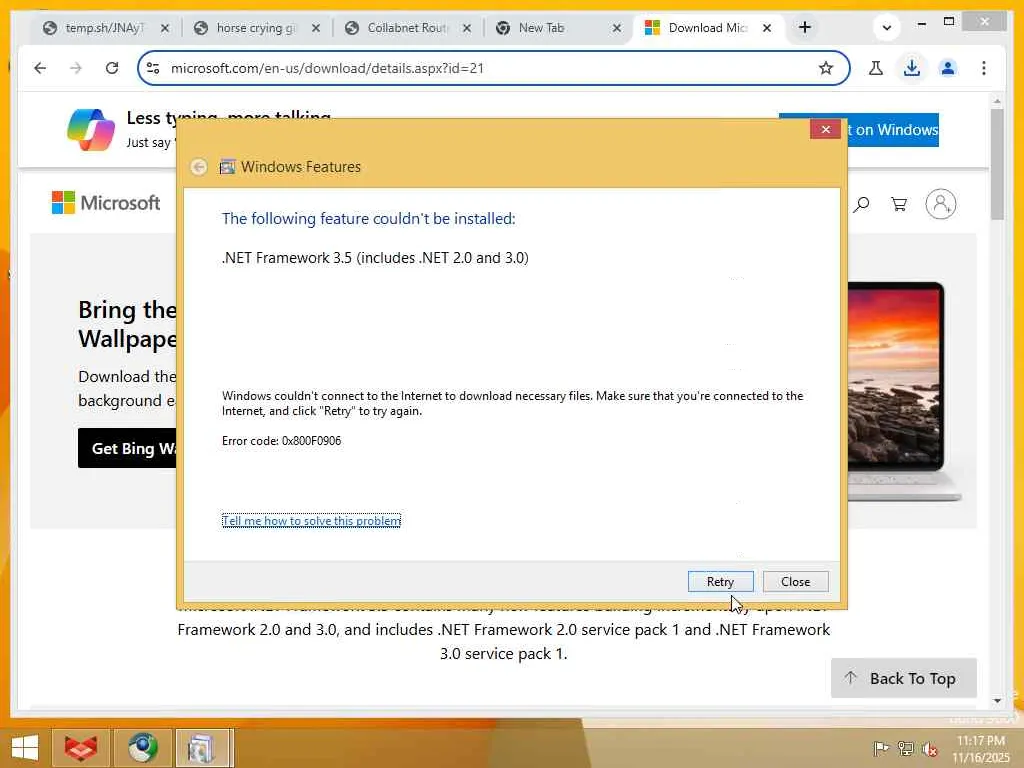
Task: Click the microsoft.com address bar URL
Action: pyautogui.click(x=327, y=68)
